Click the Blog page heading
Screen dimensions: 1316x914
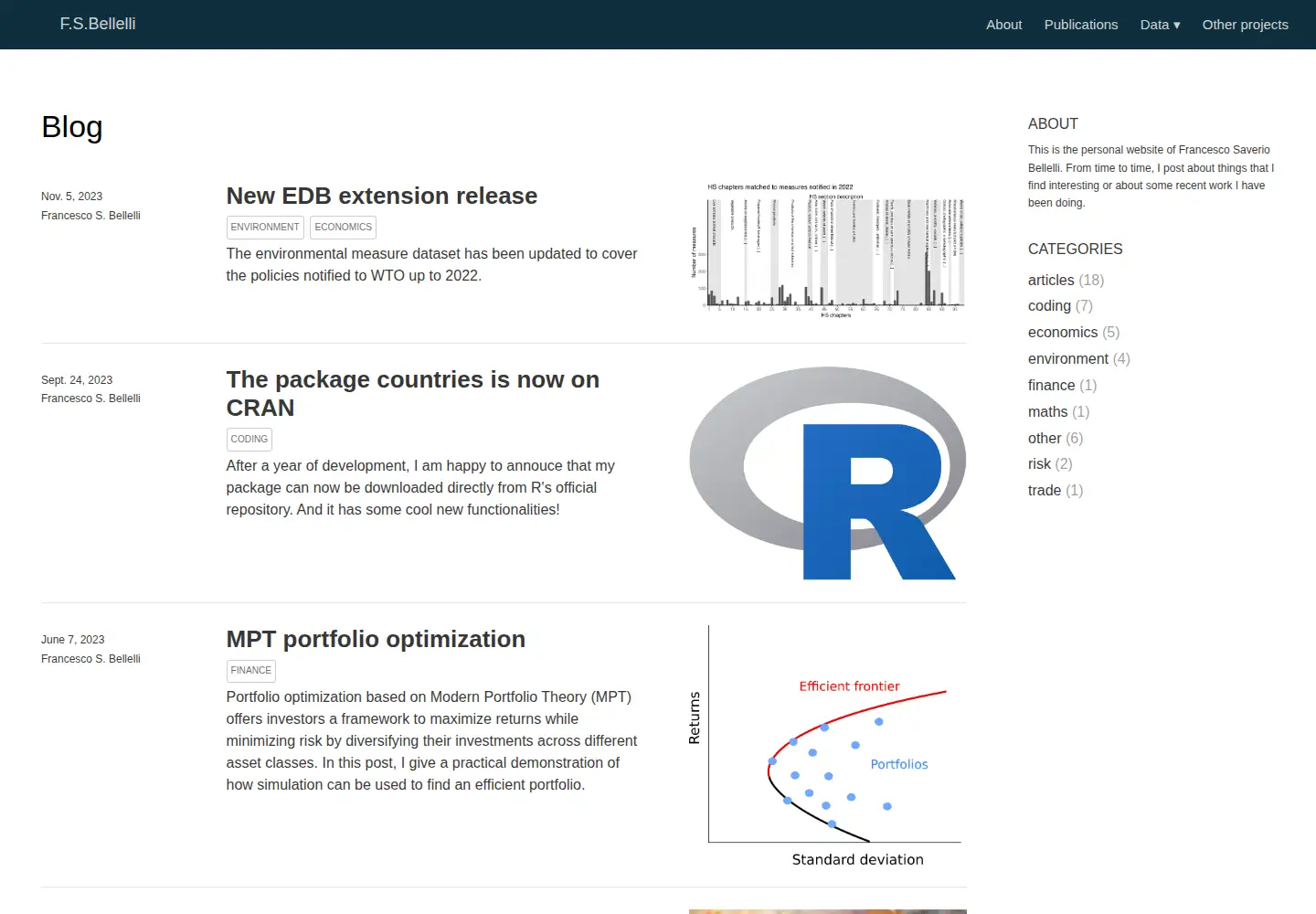coord(72,127)
